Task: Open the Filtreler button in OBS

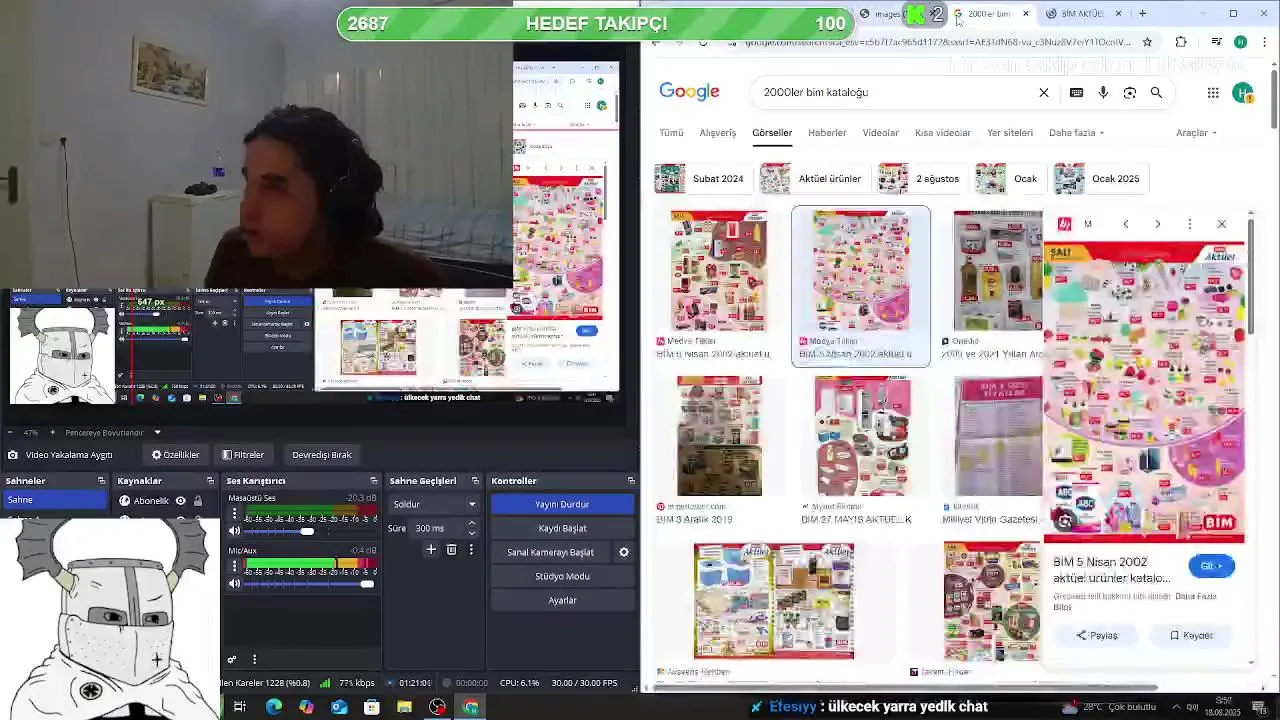Action: click(x=243, y=455)
